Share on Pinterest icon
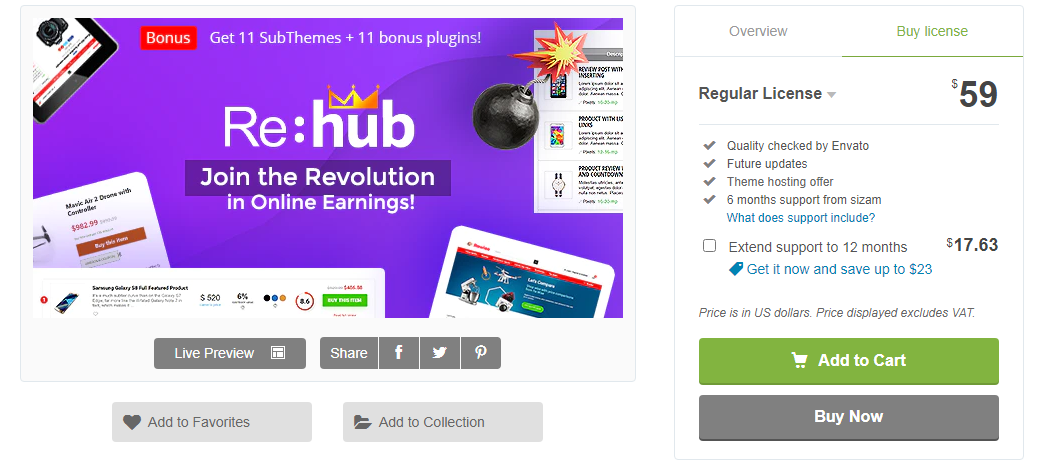Screen dimensions: 1053x471 [x=481, y=353]
